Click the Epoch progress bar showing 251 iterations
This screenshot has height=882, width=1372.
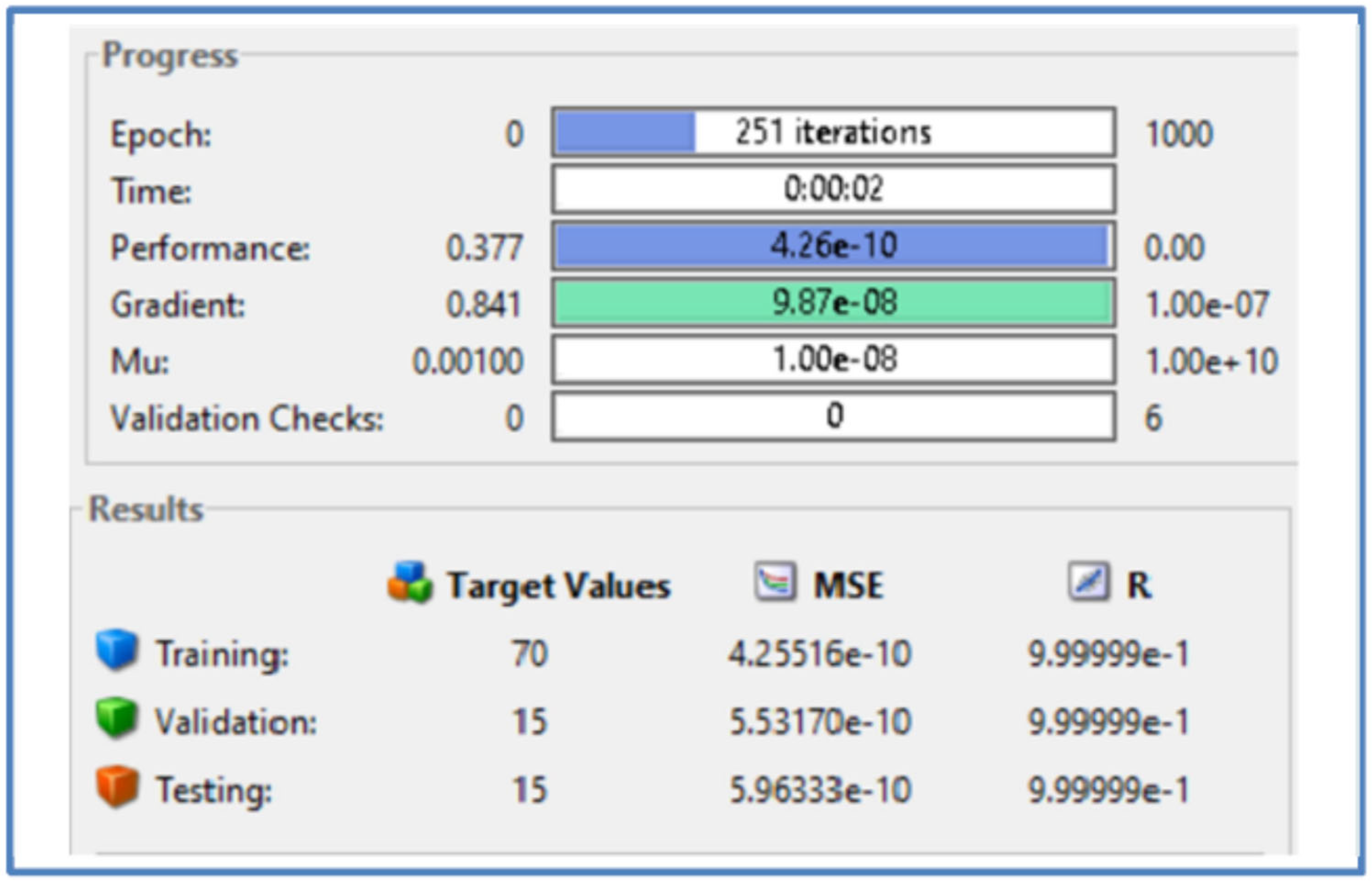[833, 132]
